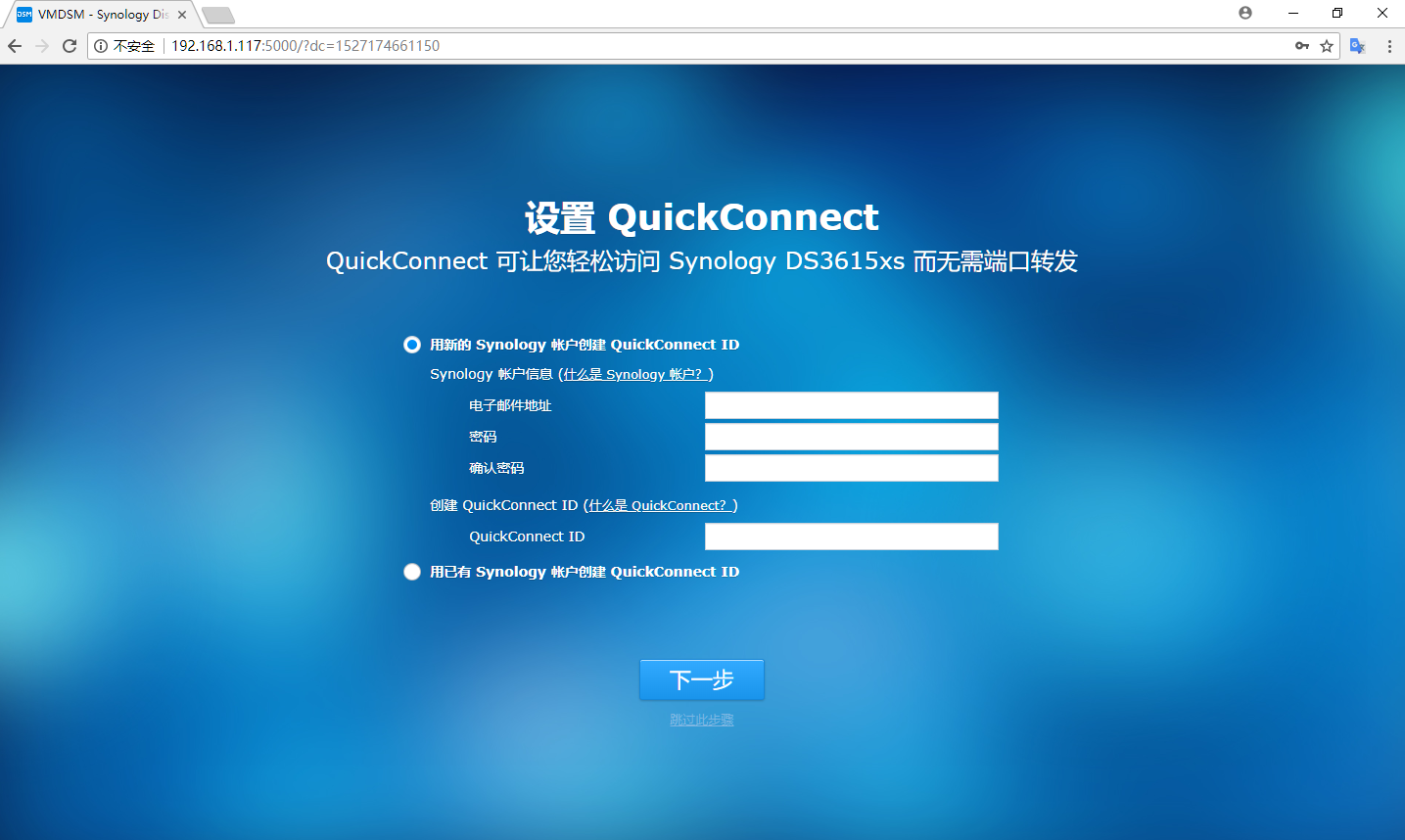Minimize the browser window
1405x840 pixels.
(x=1293, y=13)
